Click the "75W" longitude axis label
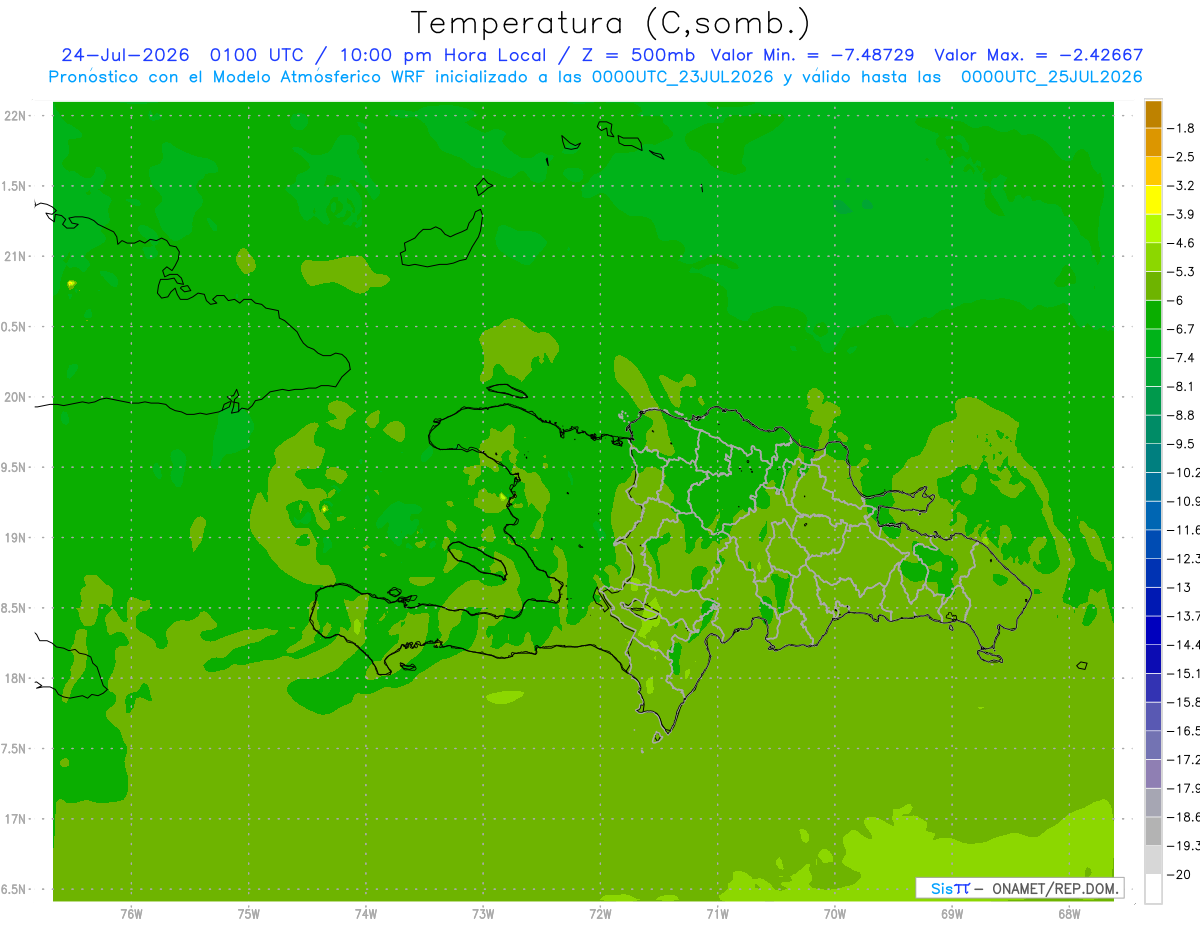The image size is (1200, 927). 249,912
